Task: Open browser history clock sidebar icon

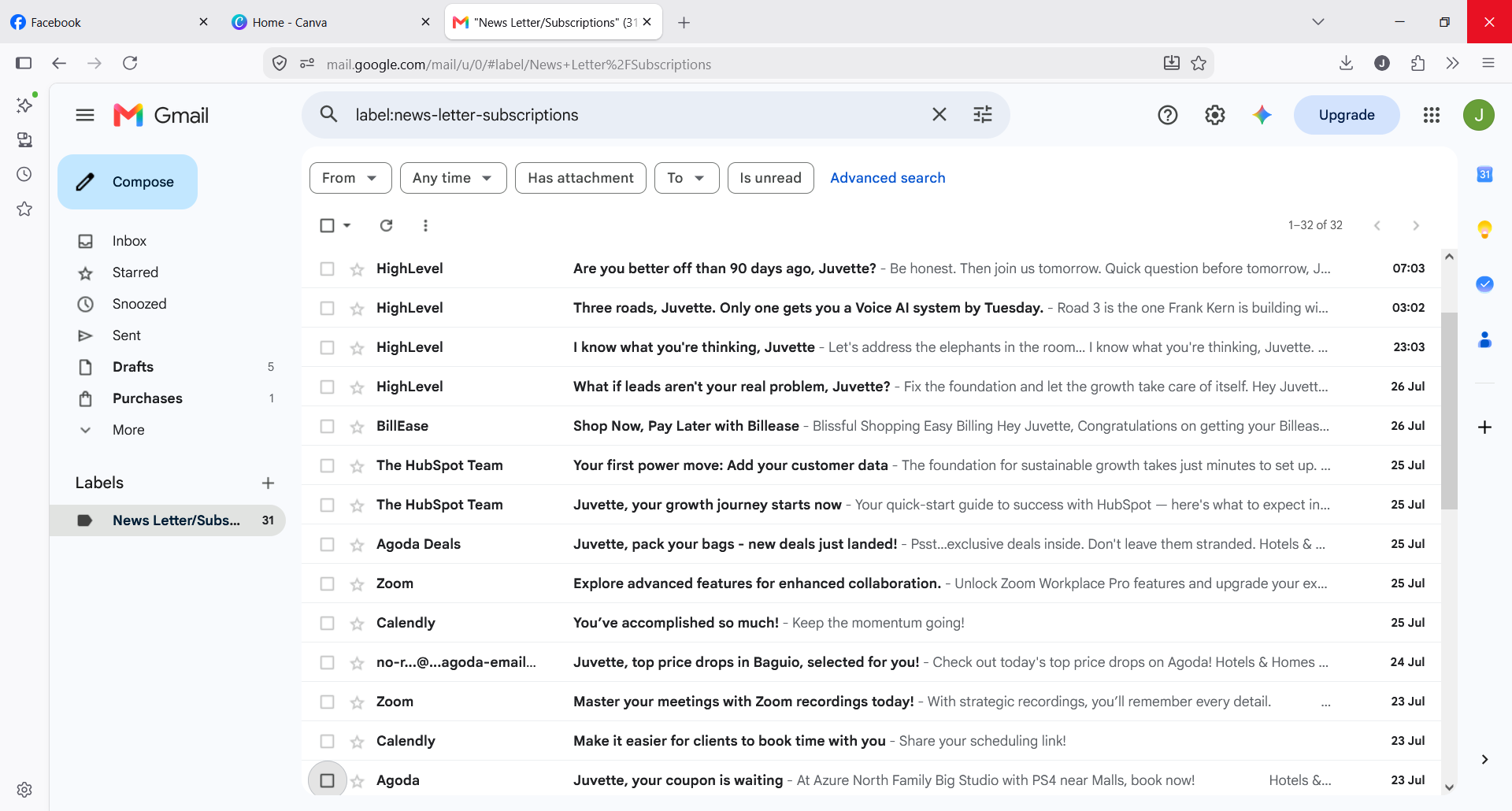Action: (x=24, y=174)
